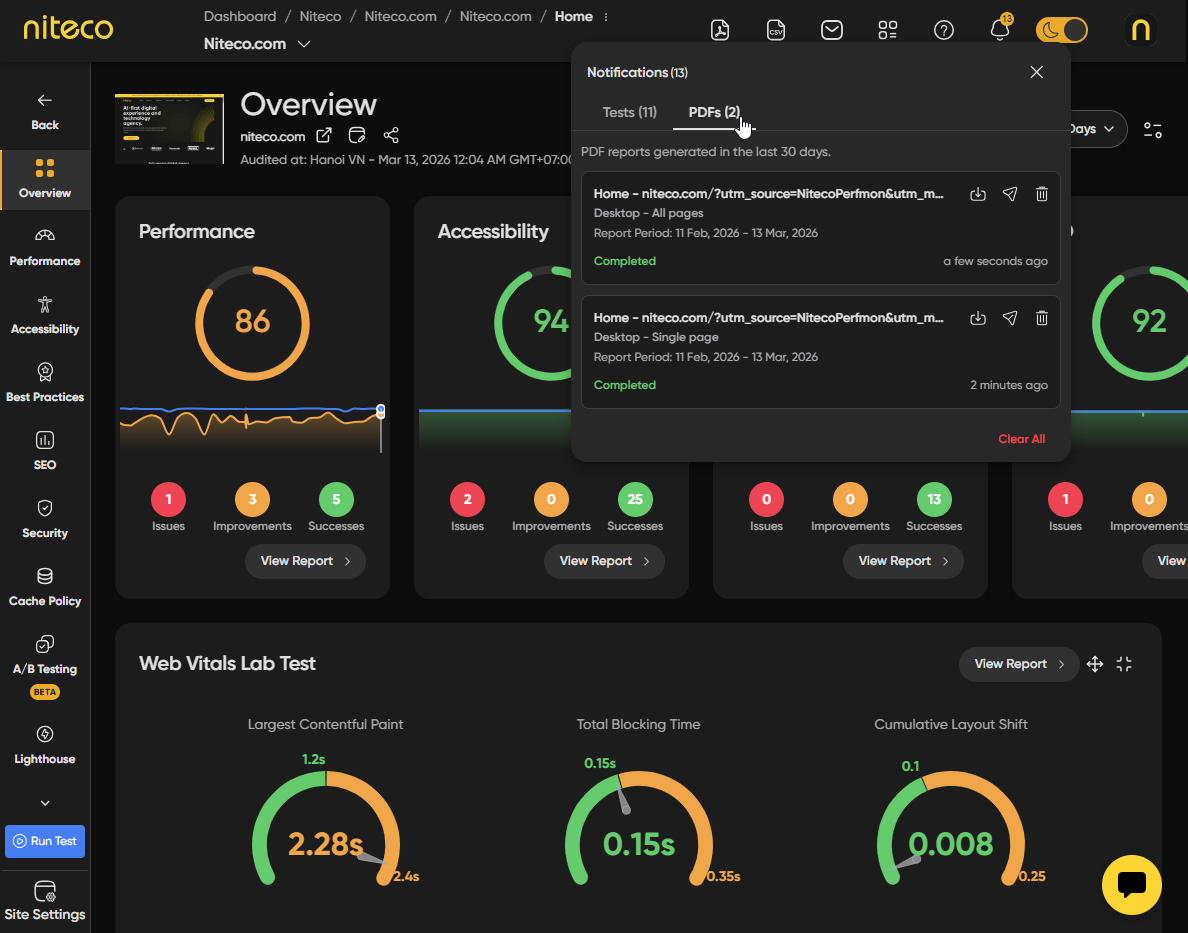This screenshot has width=1188, height=933.
Task: Click the niteco.com site thumbnail
Action: click(170, 129)
